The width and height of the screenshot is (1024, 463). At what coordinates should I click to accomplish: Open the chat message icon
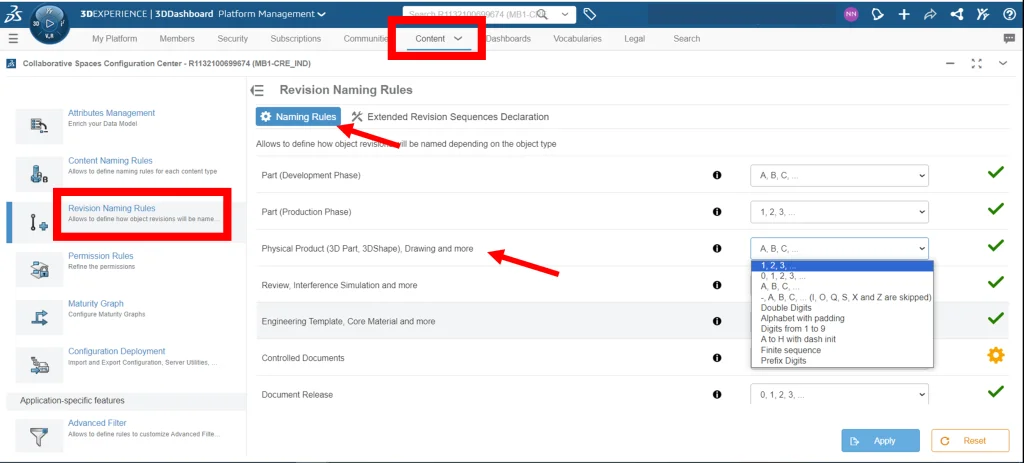(1009, 39)
